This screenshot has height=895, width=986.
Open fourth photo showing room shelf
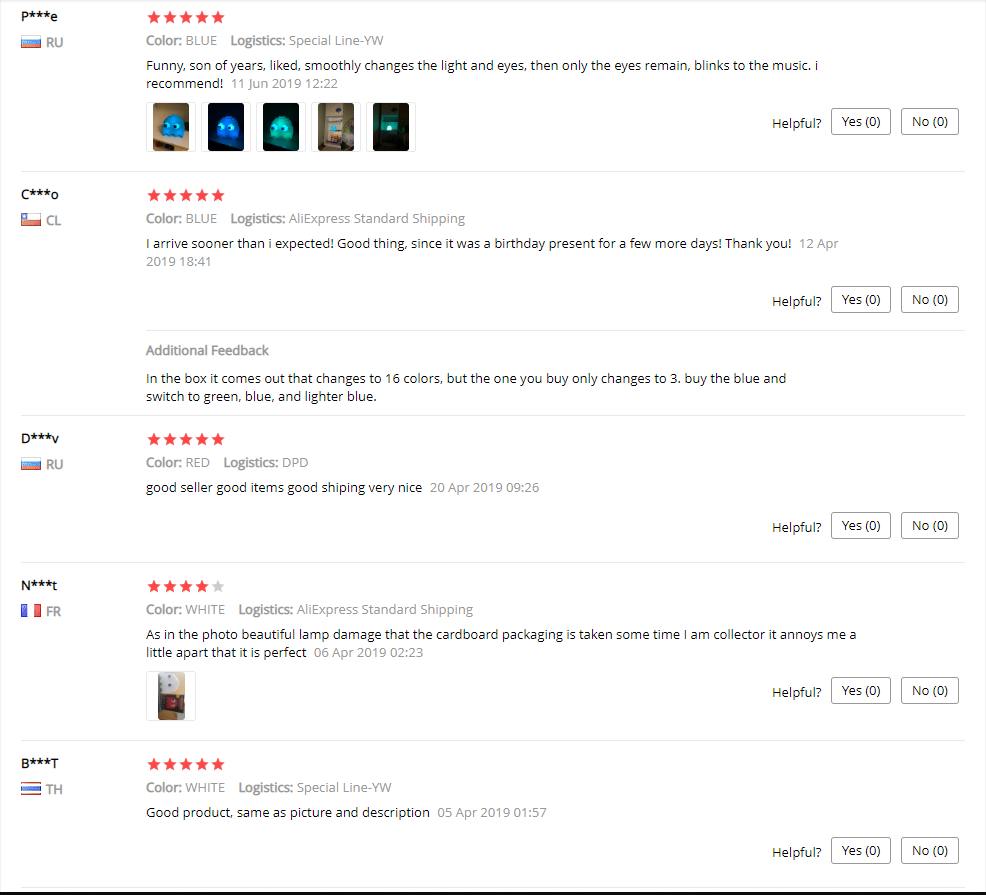click(x=336, y=127)
